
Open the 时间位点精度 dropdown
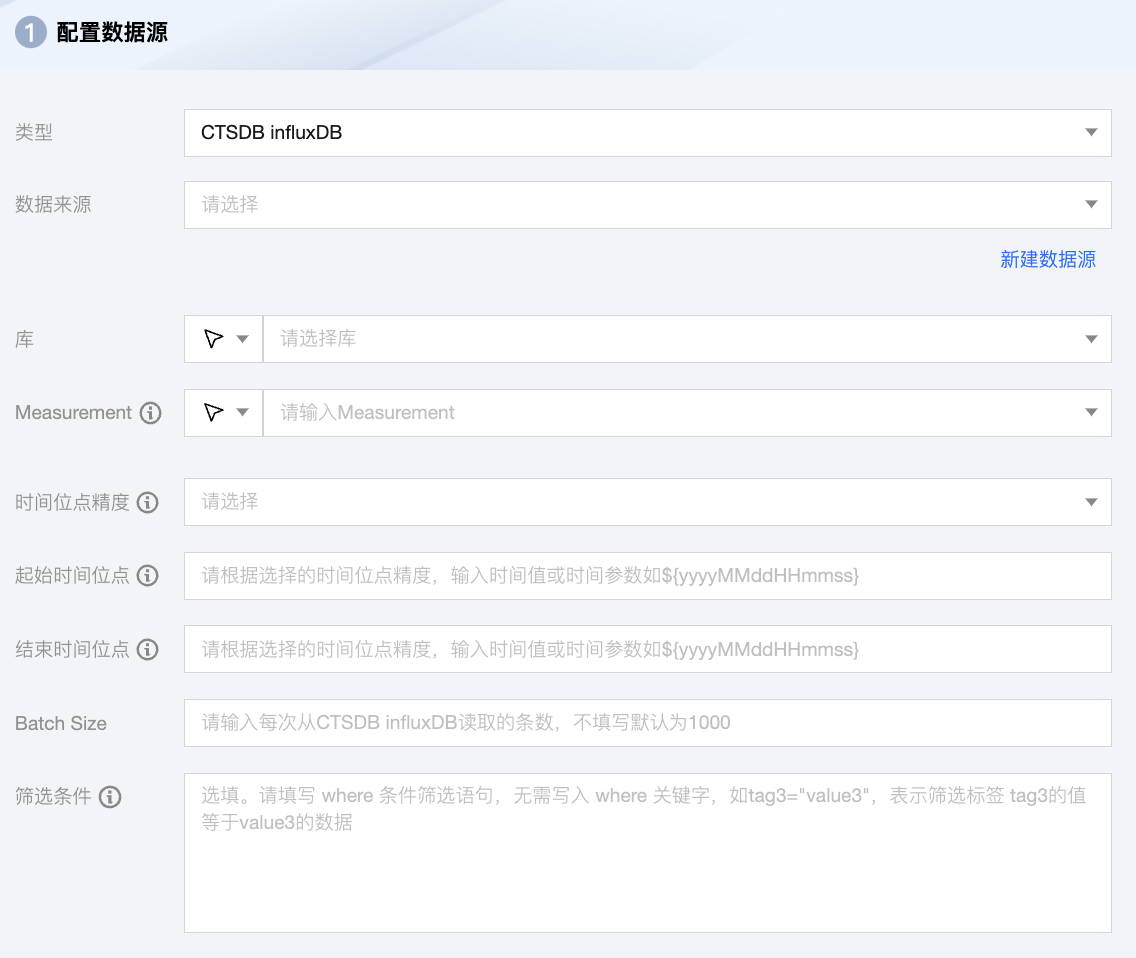point(1090,502)
